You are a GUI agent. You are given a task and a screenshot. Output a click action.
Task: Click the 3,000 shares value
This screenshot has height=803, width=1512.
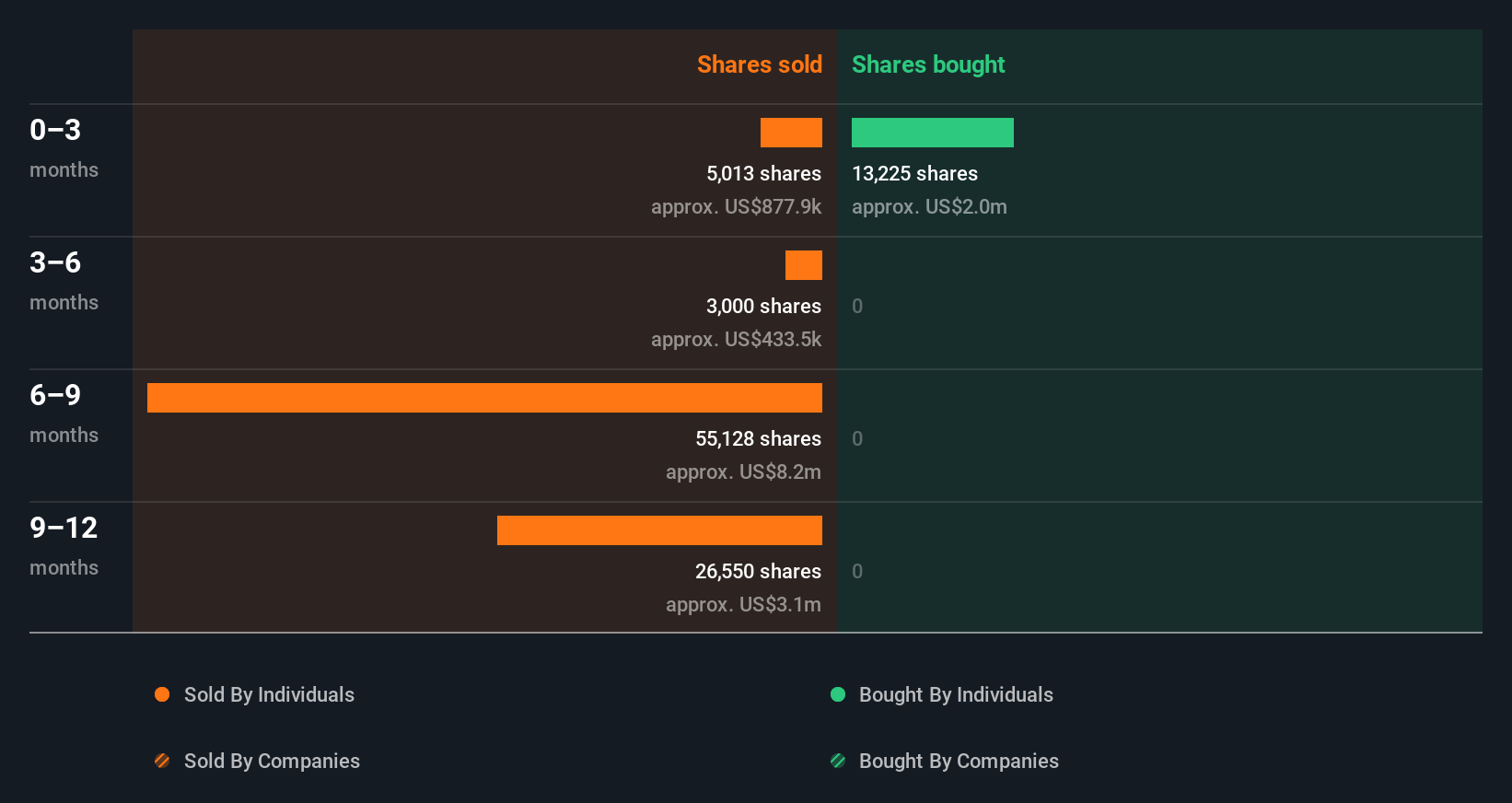pos(763,307)
